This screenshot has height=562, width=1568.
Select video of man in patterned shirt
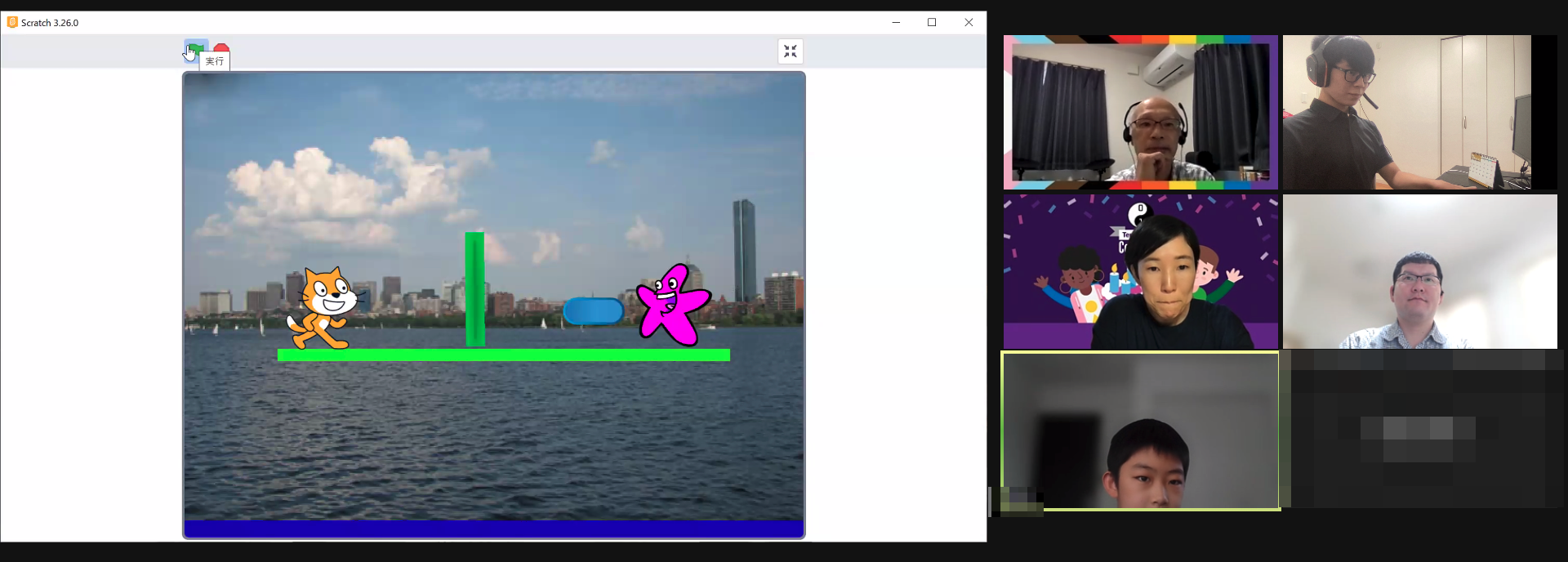tap(1420, 271)
